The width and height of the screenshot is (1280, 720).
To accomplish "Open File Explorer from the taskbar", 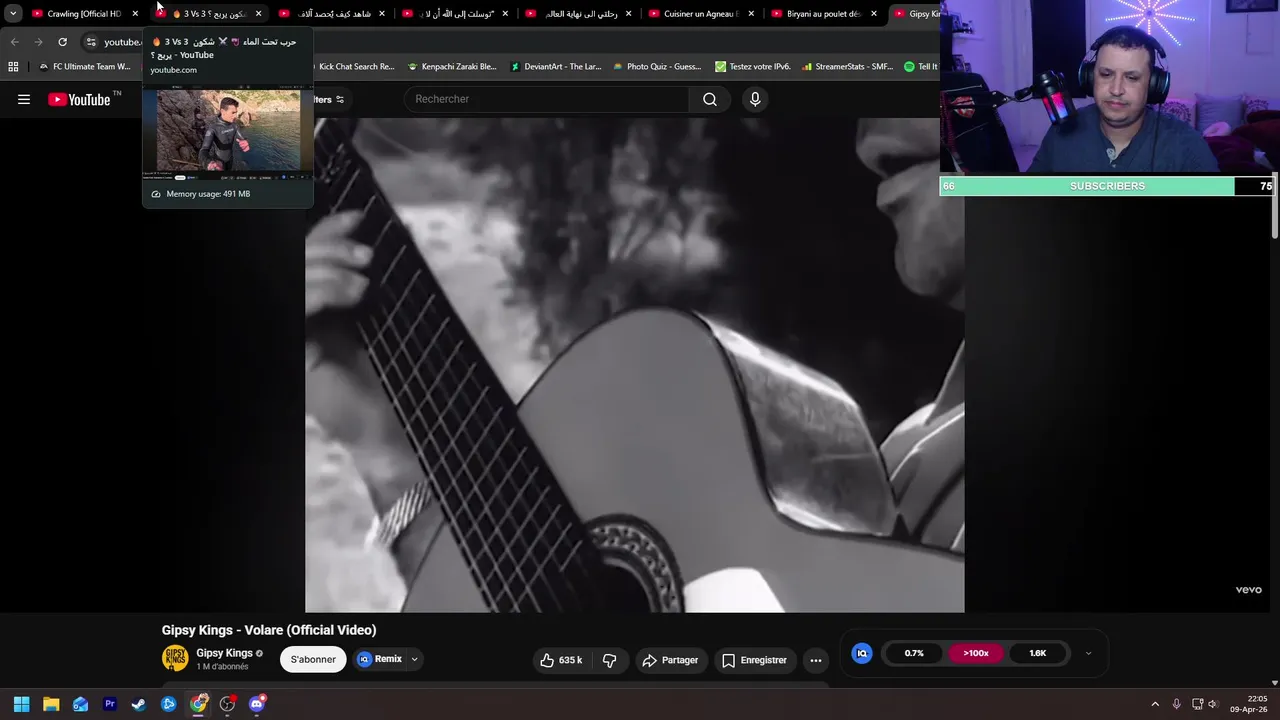I will pyautogui.click(x=51, y=704).
